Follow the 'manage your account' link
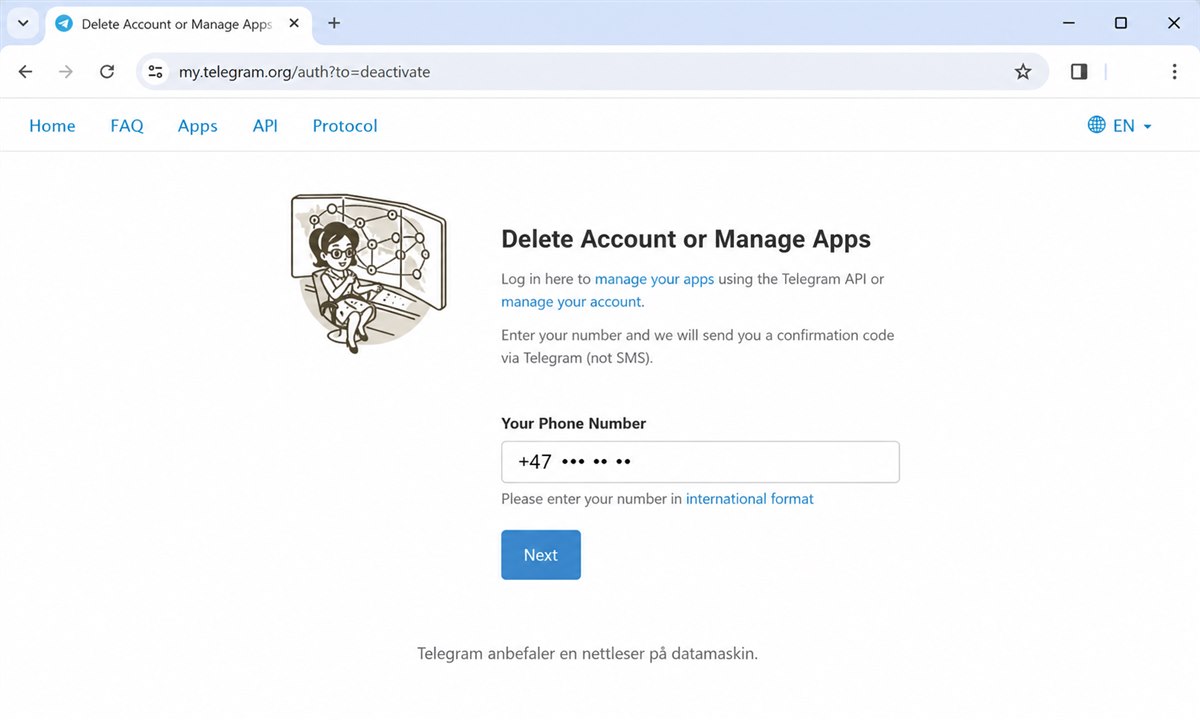 [x=571, y=301]
